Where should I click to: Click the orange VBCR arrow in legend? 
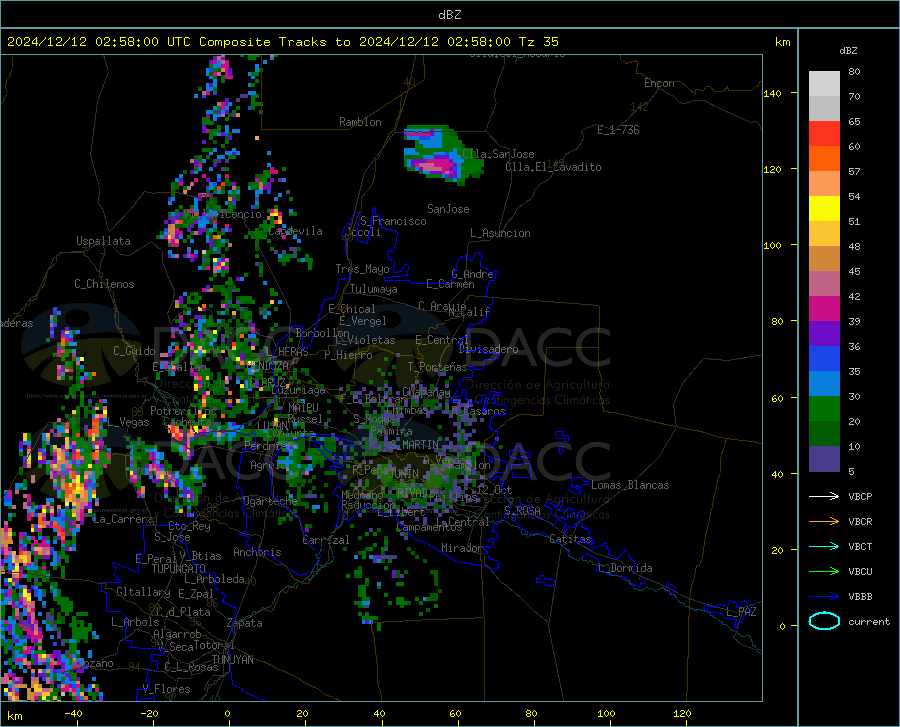tap(824, 522)
